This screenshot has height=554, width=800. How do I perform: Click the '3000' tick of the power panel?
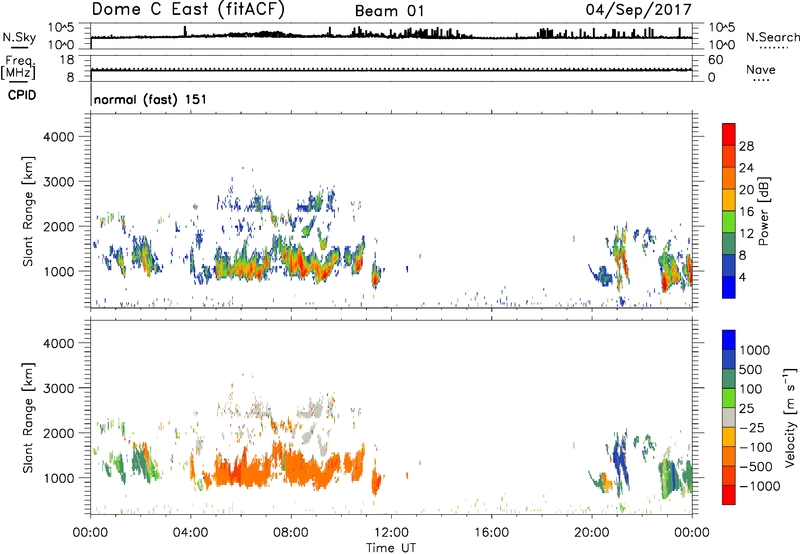pos(58,182)
